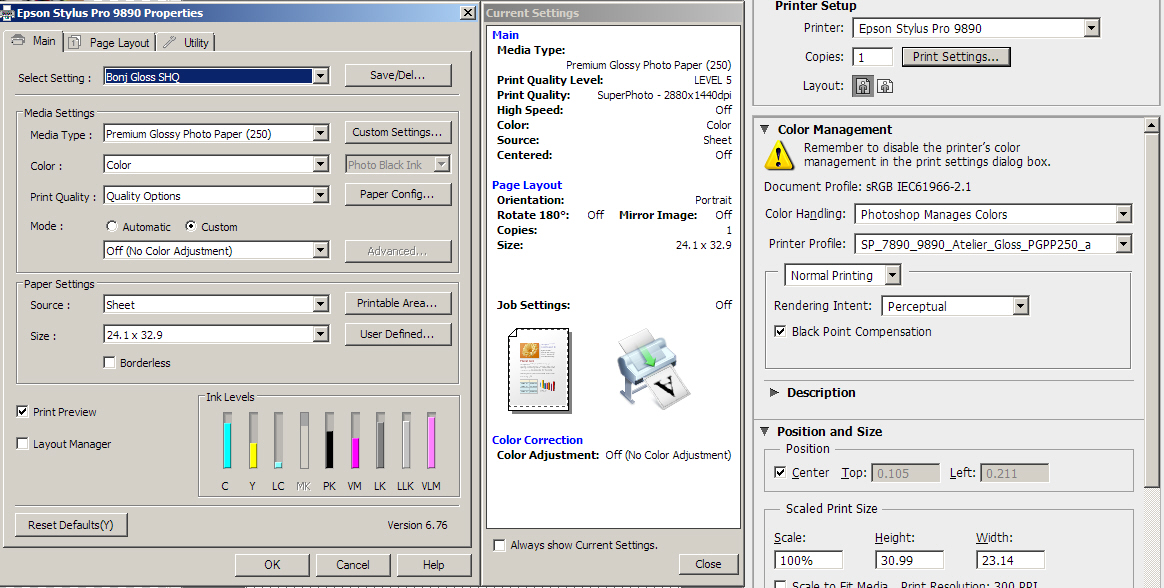
Task: Click the yellow warning icon
Action: [779, 154]
